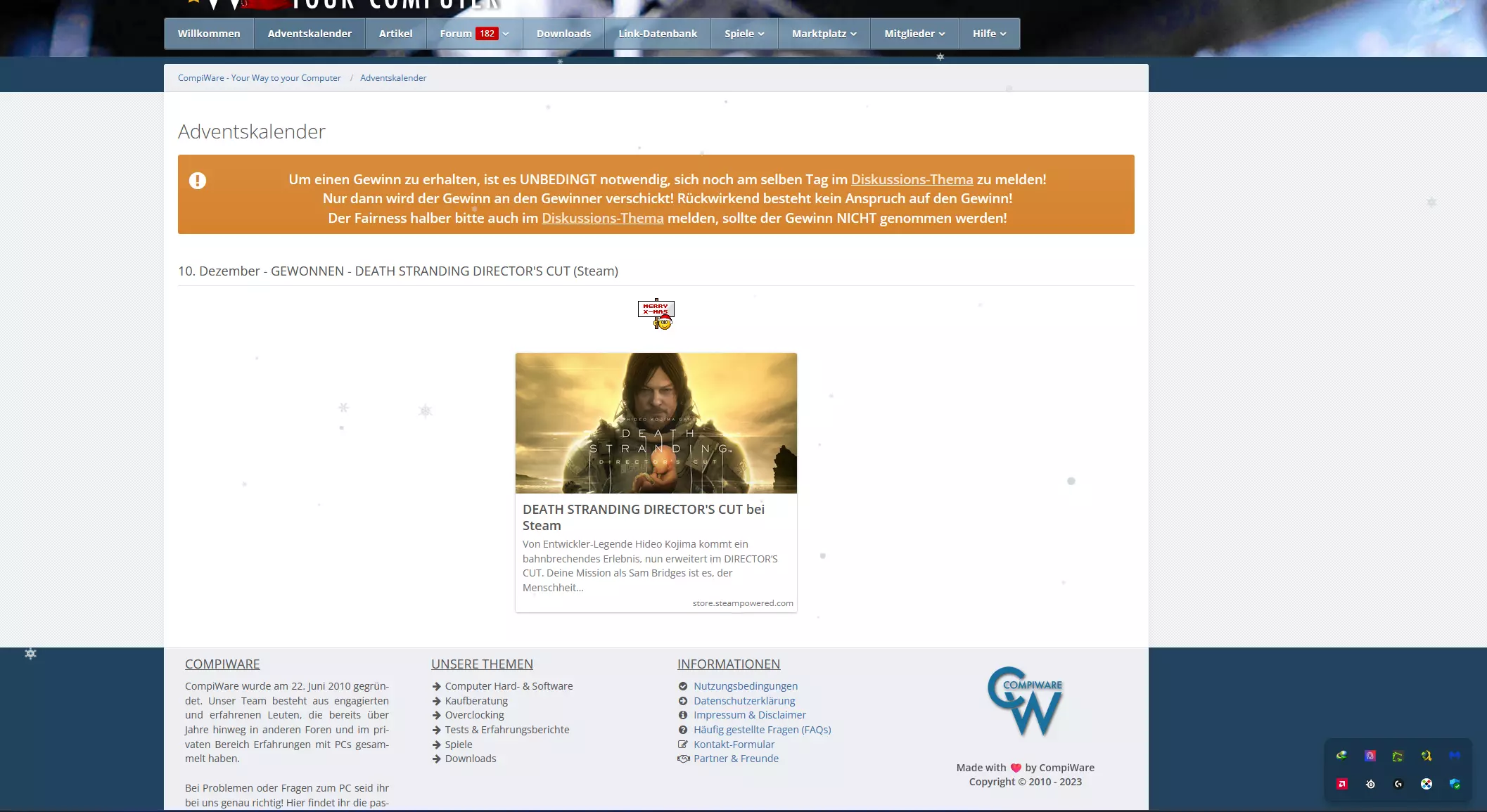1487x812 pixels.
Task: Click the UNSERE THEMEN footer heading
Action: [x=482, y=664]
